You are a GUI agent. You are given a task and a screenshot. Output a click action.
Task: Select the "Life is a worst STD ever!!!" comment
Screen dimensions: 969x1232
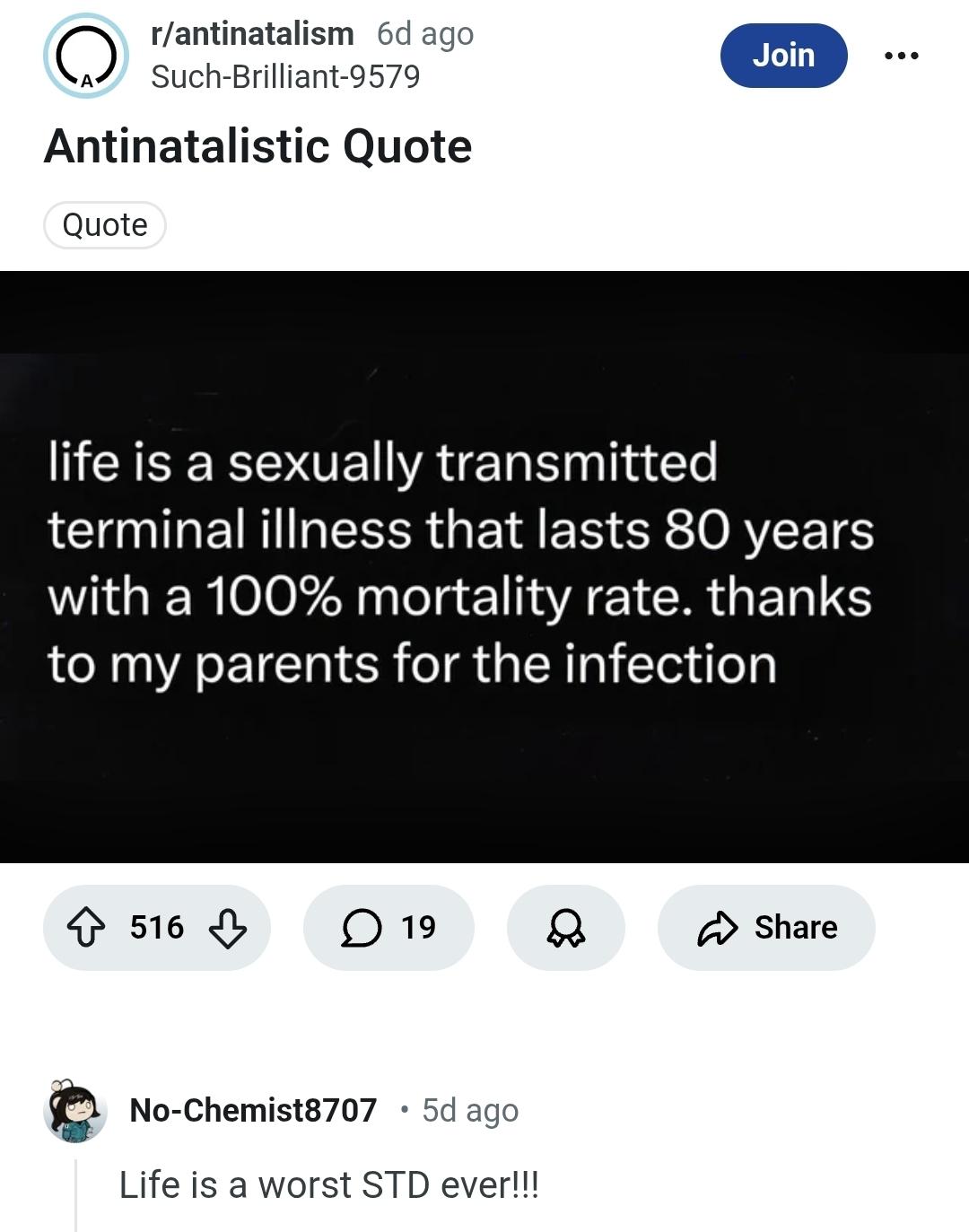coord(329,1185)
